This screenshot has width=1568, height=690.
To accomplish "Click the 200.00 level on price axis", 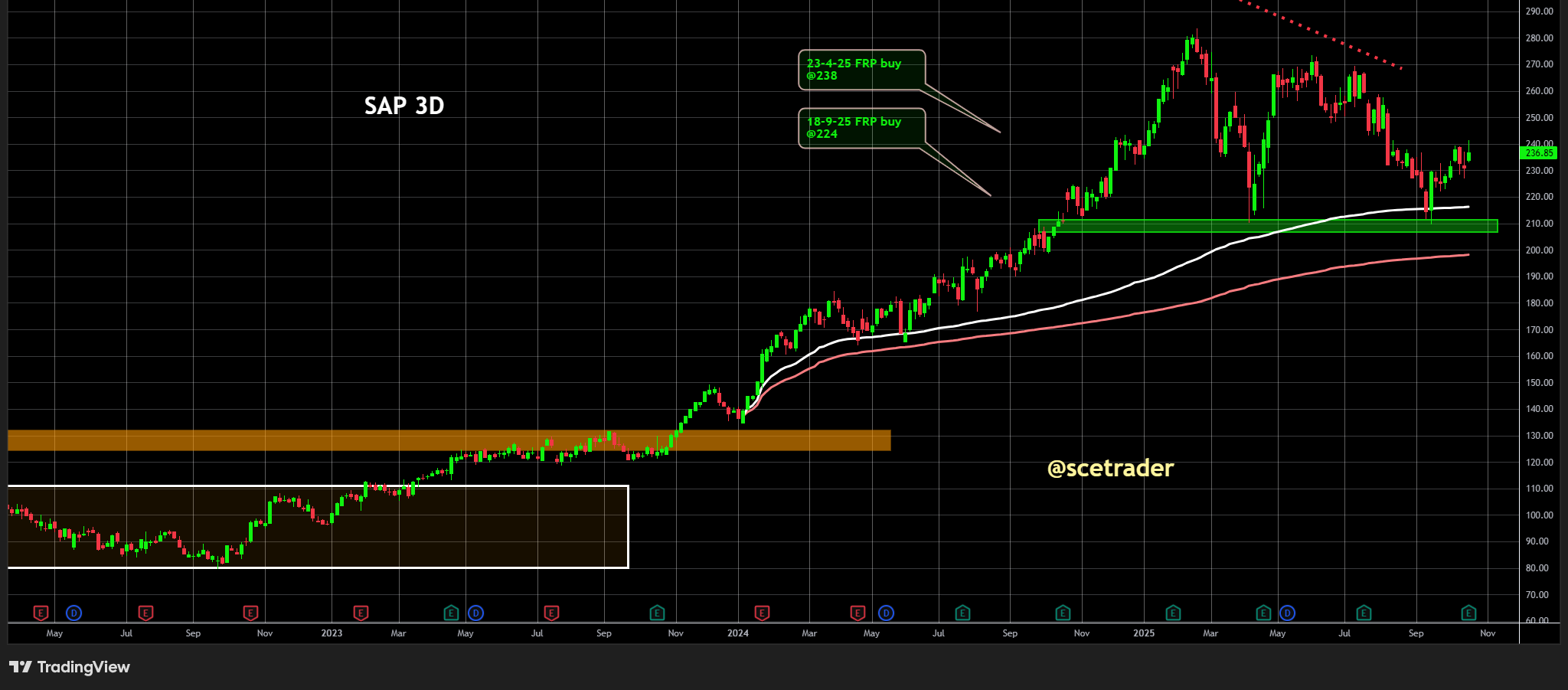I will click(1538, 250).
